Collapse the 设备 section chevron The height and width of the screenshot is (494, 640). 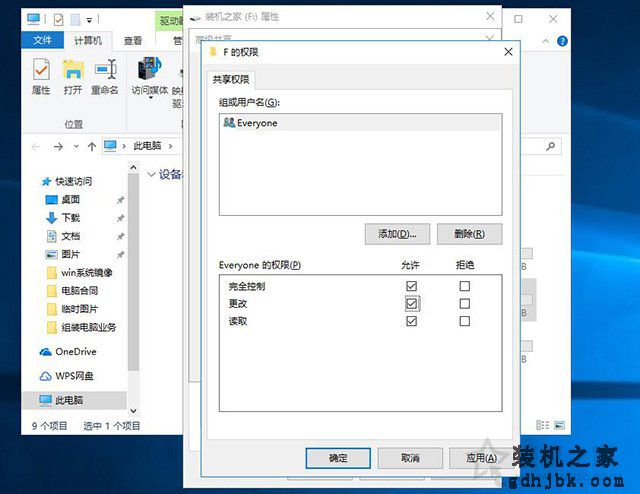click(x=151, y=175)
